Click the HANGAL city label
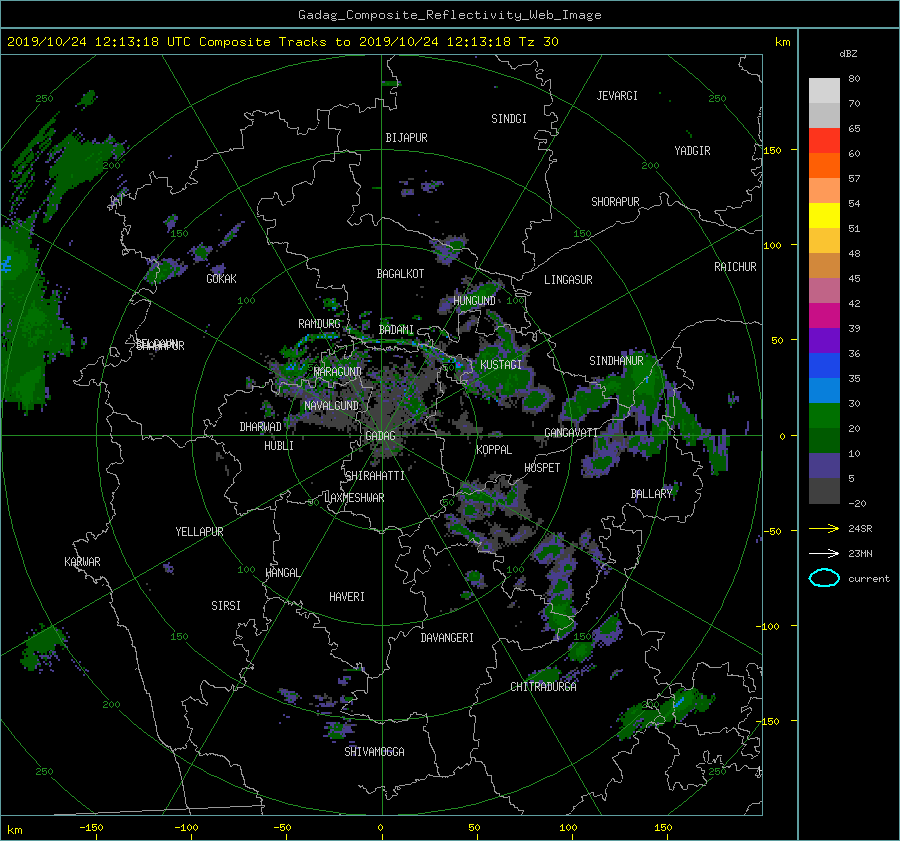 click(x=283, y=573)
